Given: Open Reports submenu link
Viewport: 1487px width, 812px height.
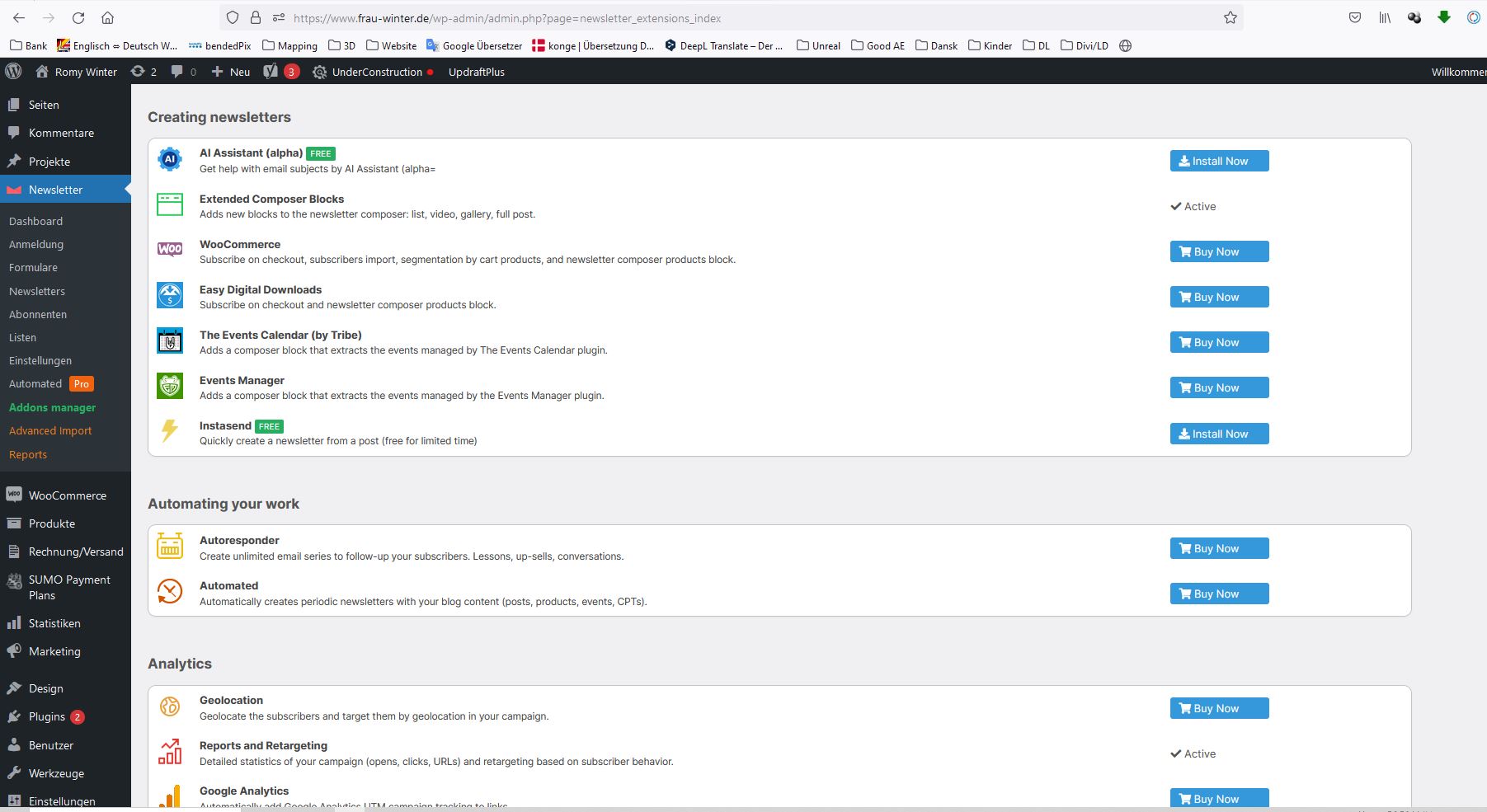Looking at the screenshot, I should [28, 454].
